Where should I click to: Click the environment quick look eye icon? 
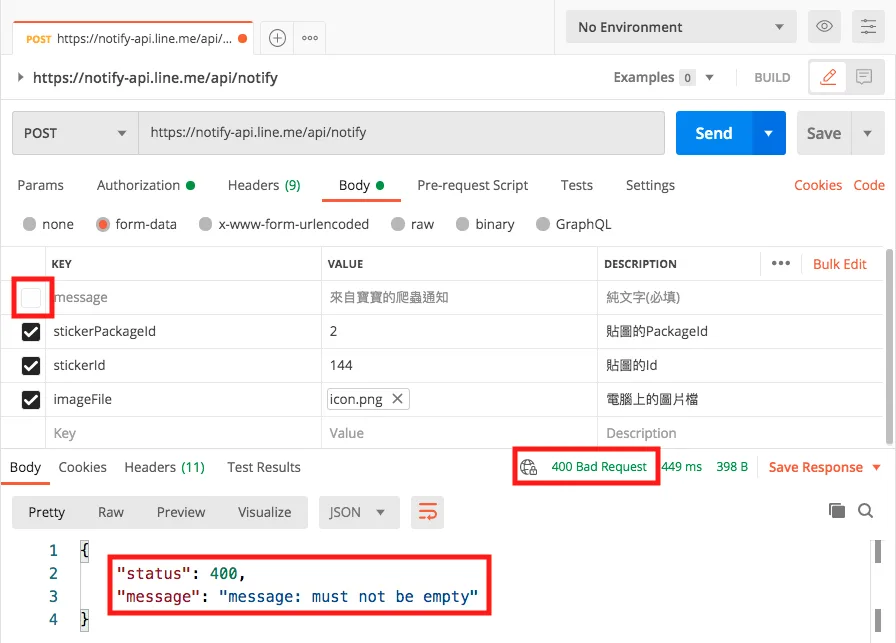pyautogui.click(x=824, y=26)
